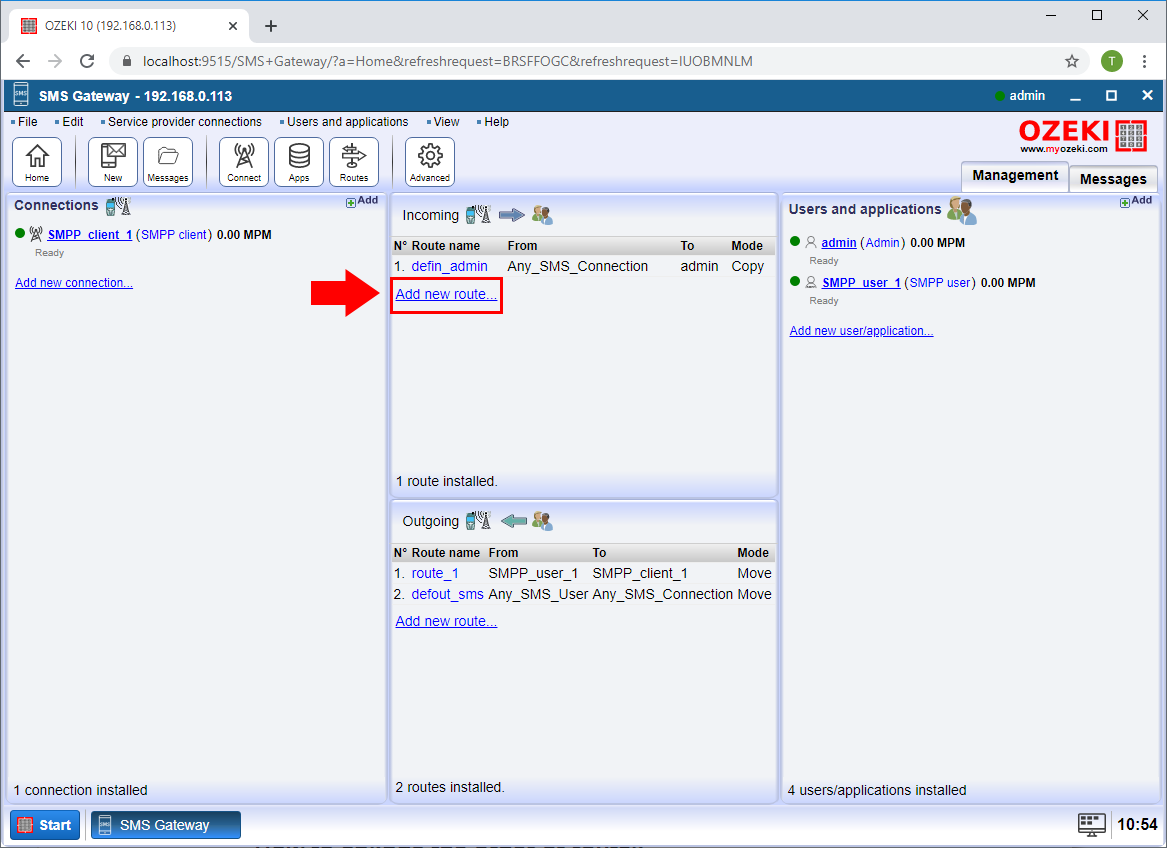Click the monitor icon in Ozeki taskbar
Screen dimensions: 1167x848
click(1092, 825)
